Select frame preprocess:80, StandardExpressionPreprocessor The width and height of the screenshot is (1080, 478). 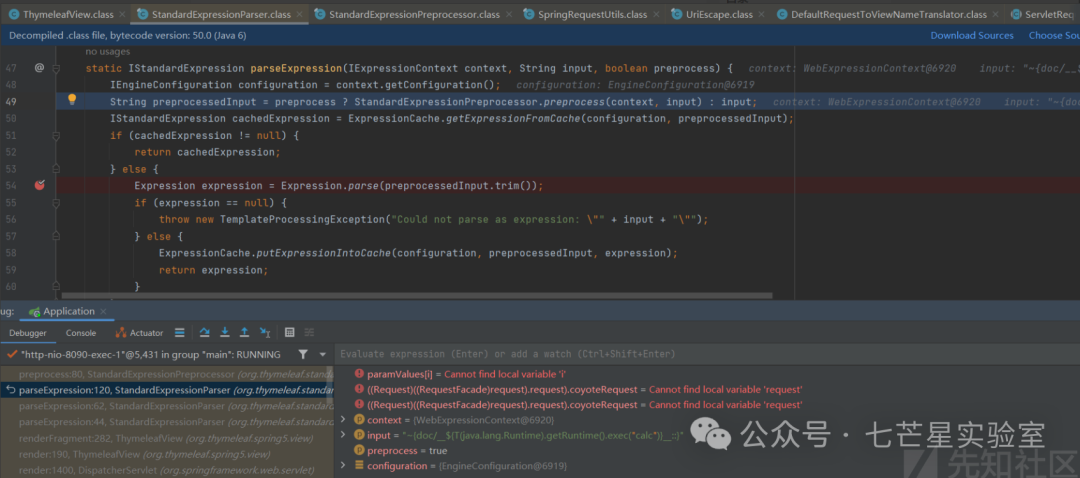pos(165,375)
